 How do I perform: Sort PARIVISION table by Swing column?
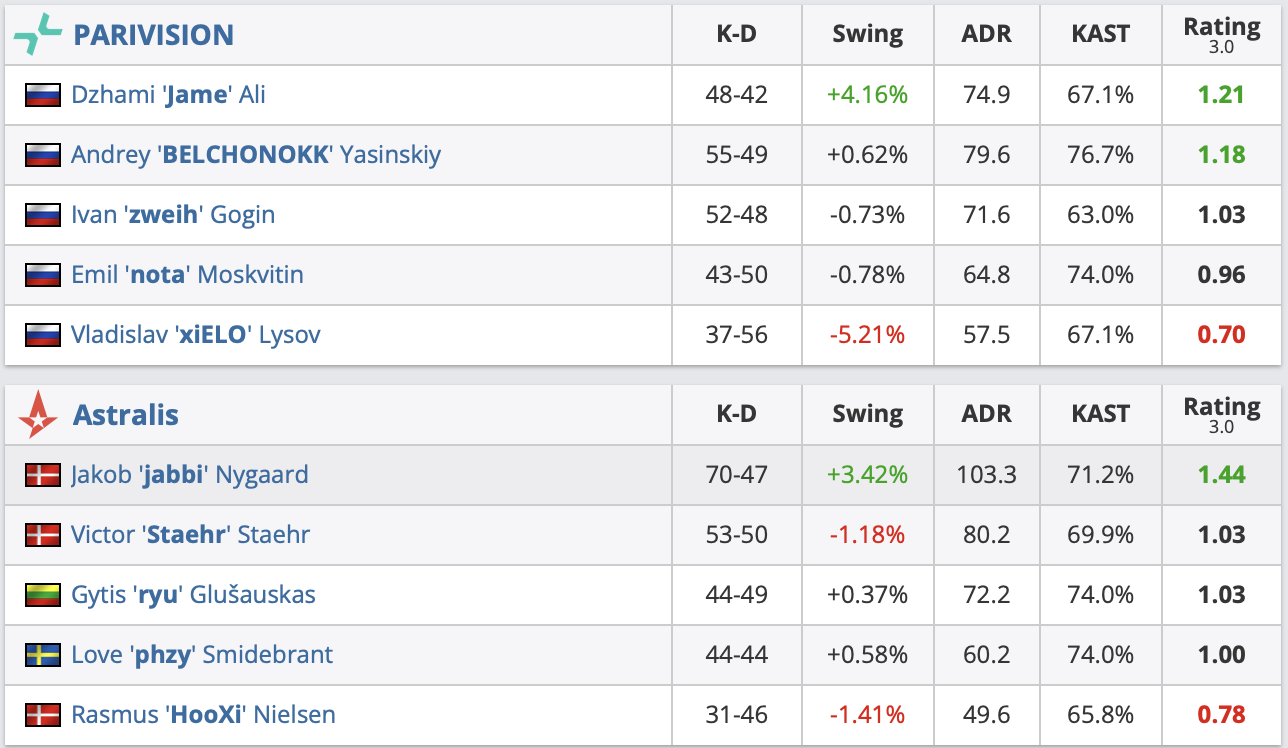[867, 34]
